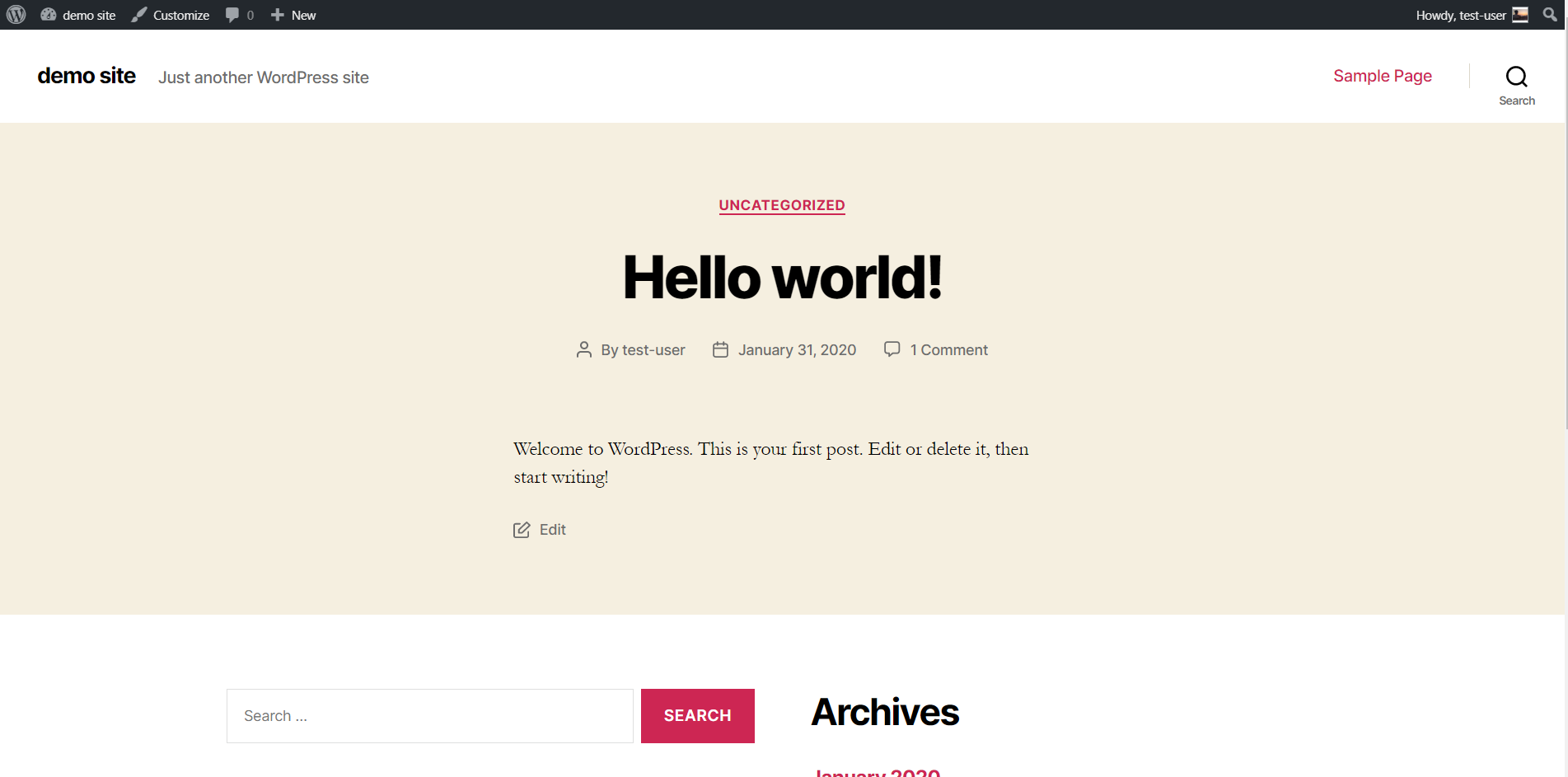This screenshot has height=777, width=1568.
Task: Click the Archives widget heading
Action: (x=885, y=712)
